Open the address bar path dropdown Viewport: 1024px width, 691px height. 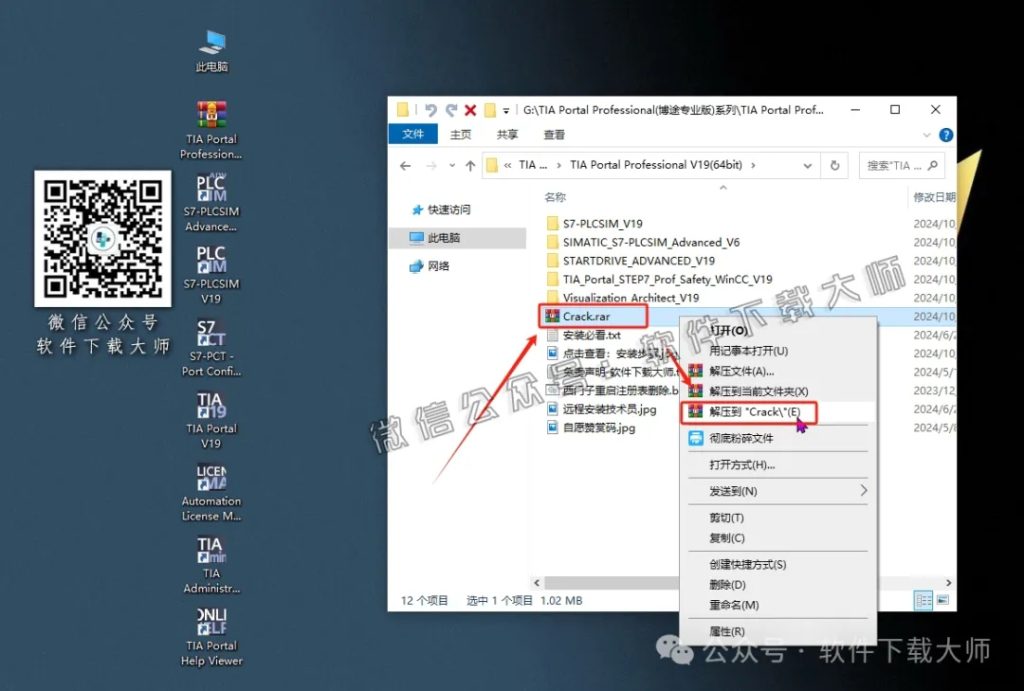point(808,165)
